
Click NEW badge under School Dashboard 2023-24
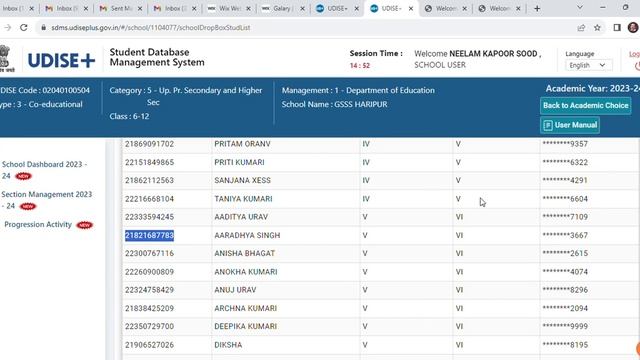[23, 176]
